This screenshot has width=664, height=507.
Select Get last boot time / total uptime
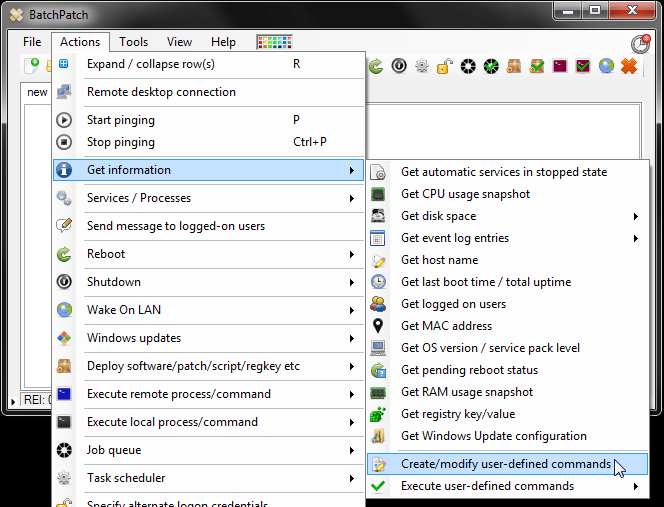[507, 282]
